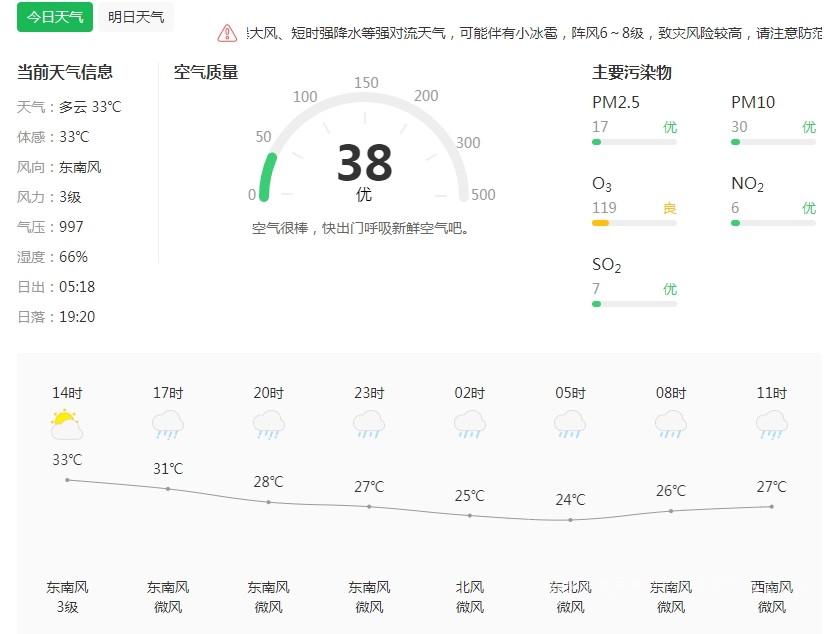831x634 pixels.
Task: Click the 14时 hour label
Action: click(x=67, y=393)
